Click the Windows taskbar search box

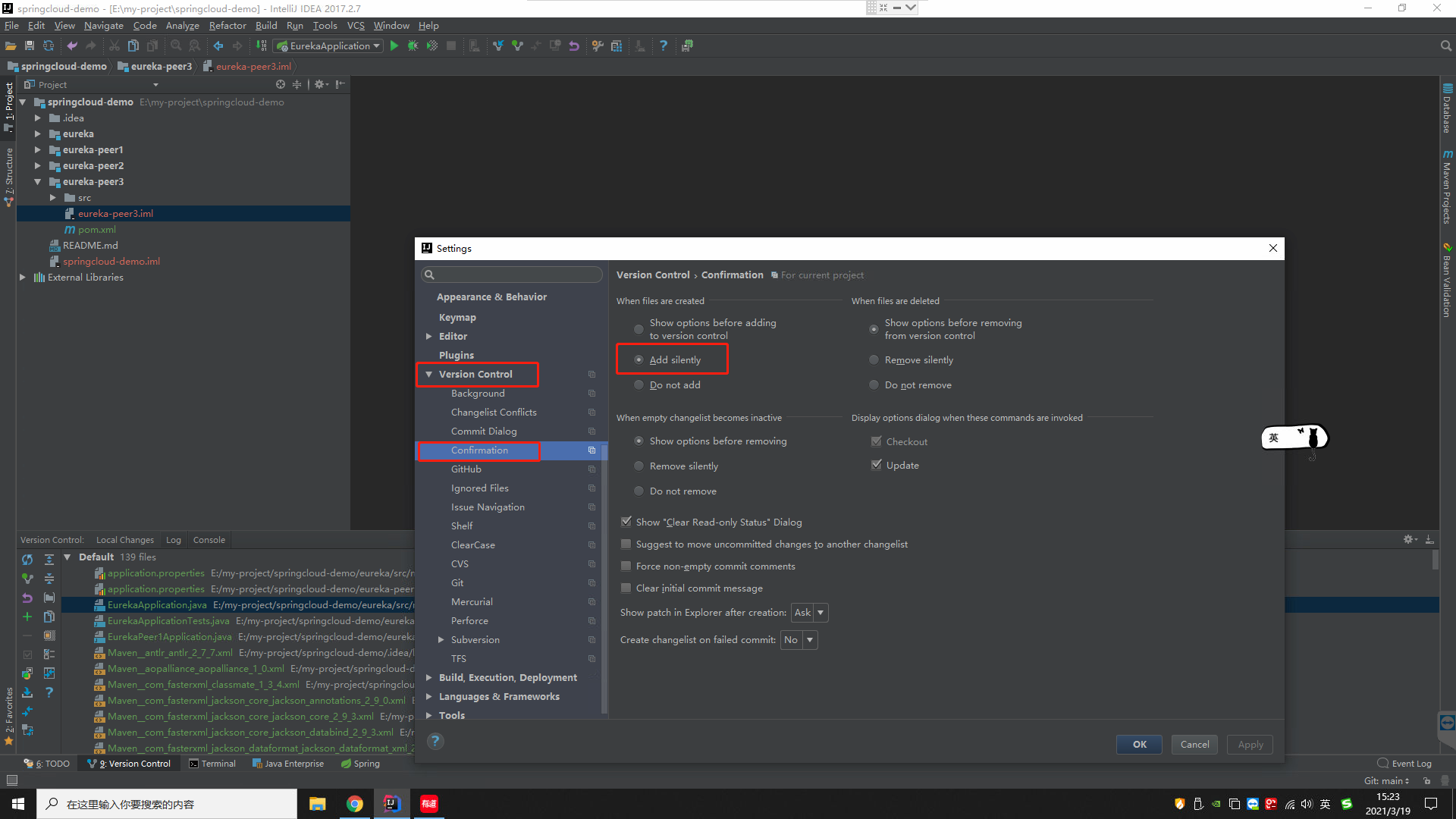click(x=167, y=804)
